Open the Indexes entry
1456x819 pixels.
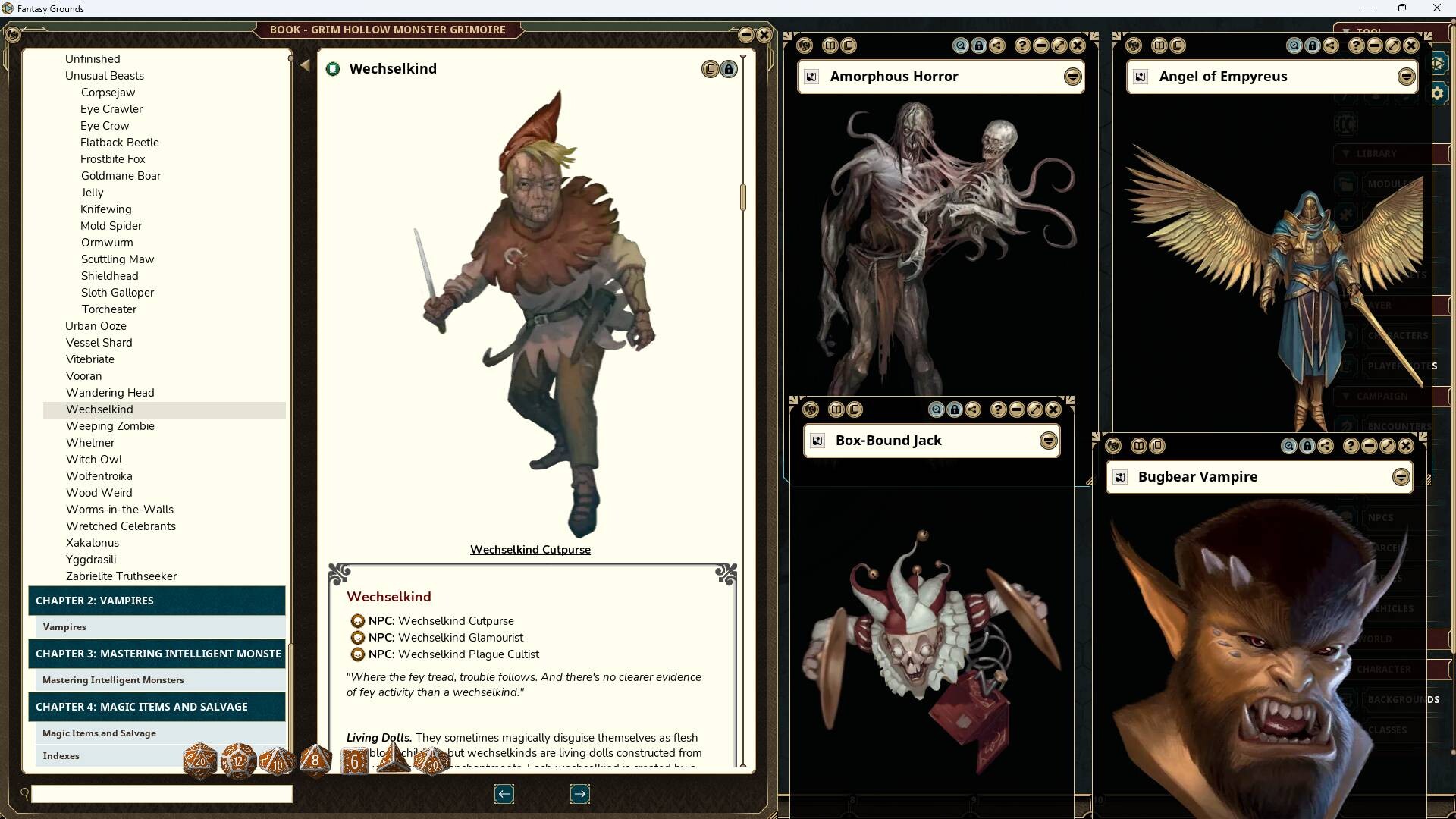coord(61,756)
